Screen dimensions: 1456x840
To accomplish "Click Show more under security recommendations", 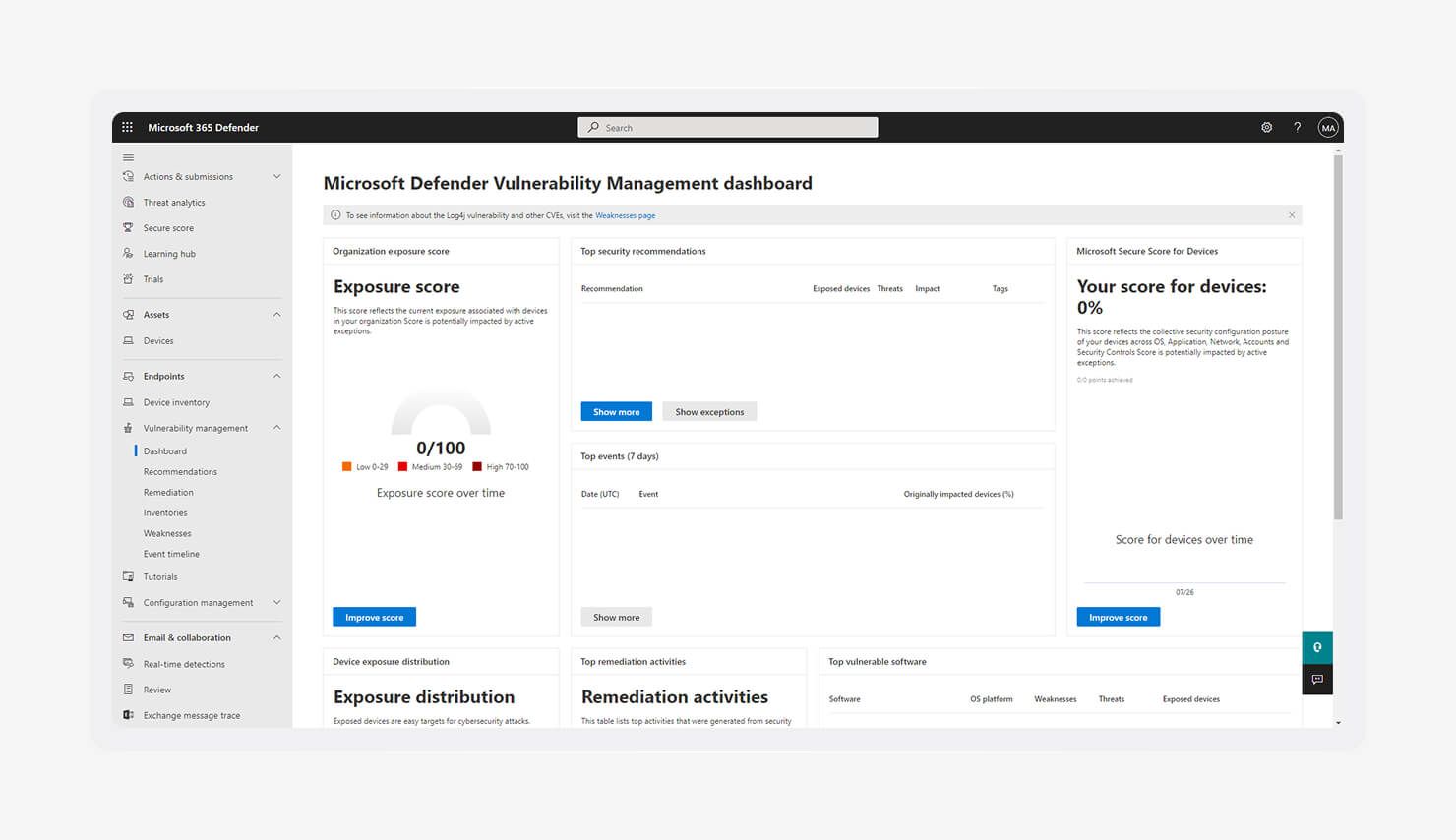I will click(616, 412).
